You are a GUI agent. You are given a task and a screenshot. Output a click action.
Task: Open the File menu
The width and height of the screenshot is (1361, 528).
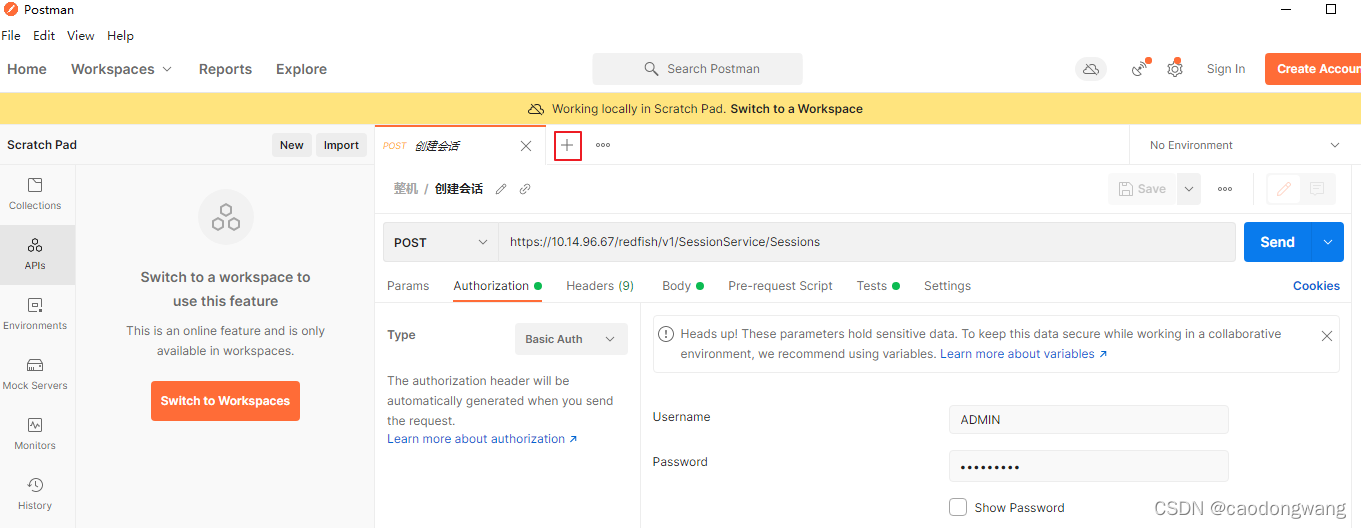(x=11, y=35)
